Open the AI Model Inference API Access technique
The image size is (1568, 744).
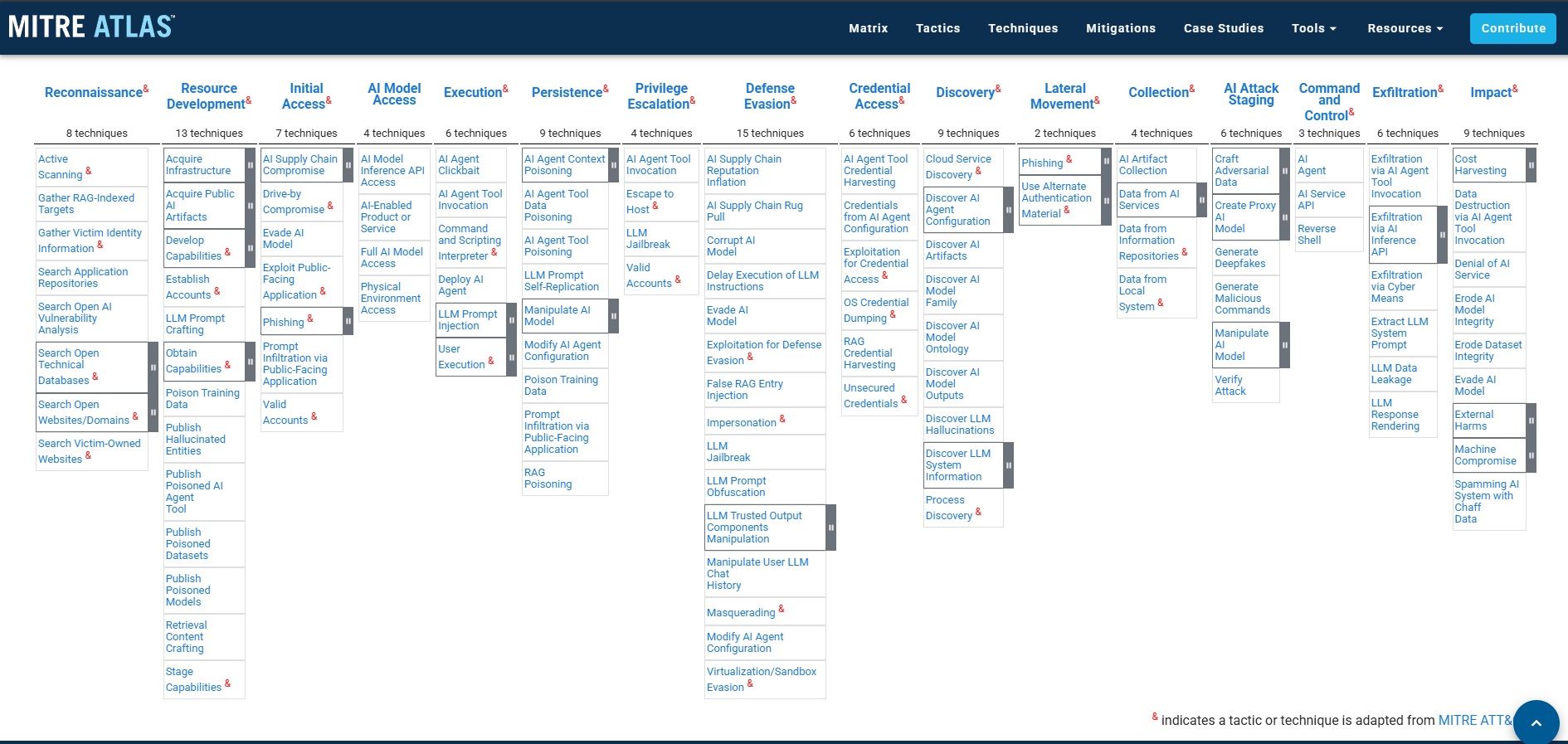(392, 171)
